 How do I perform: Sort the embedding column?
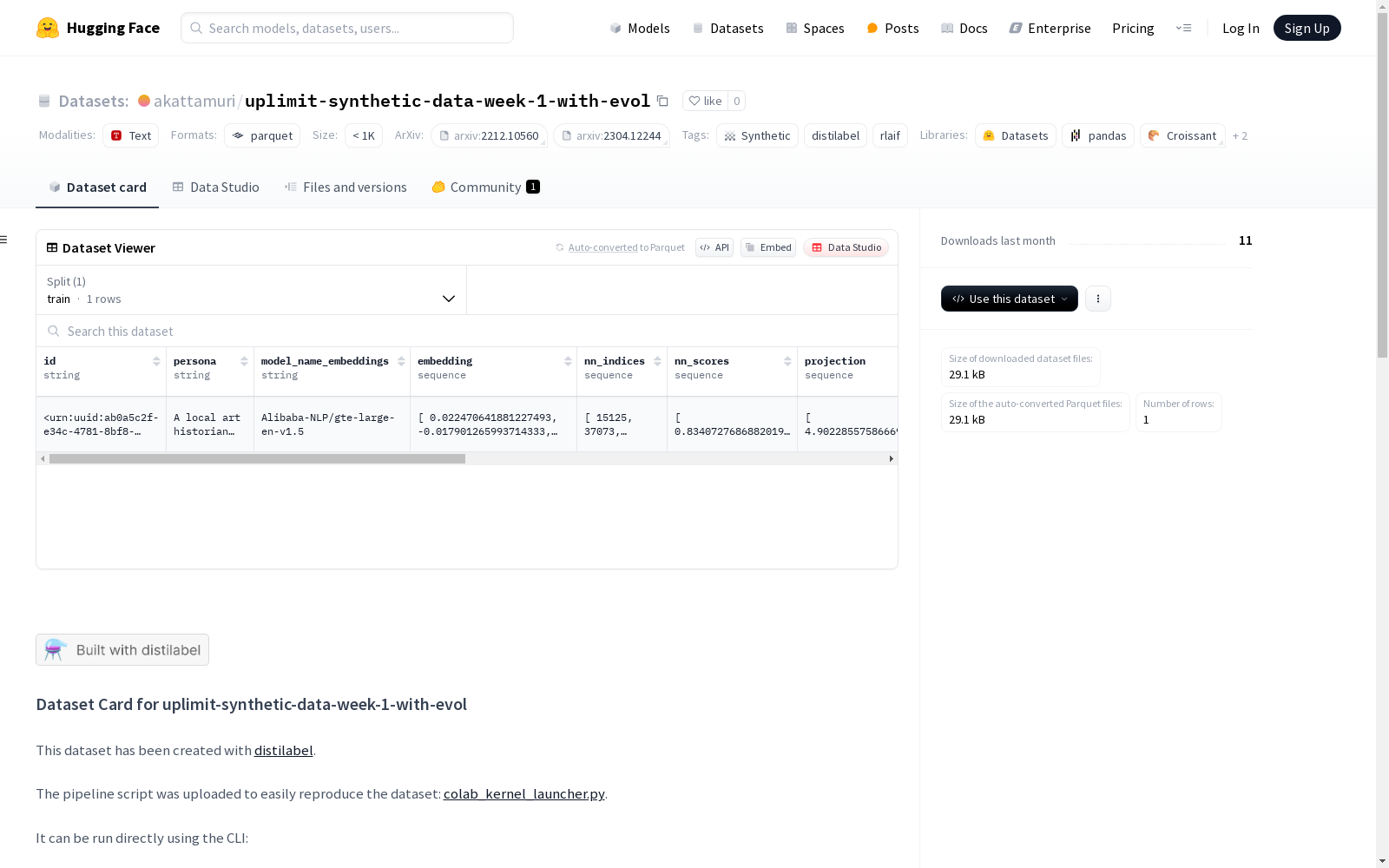pyautogui.click(x=568, y=361)
